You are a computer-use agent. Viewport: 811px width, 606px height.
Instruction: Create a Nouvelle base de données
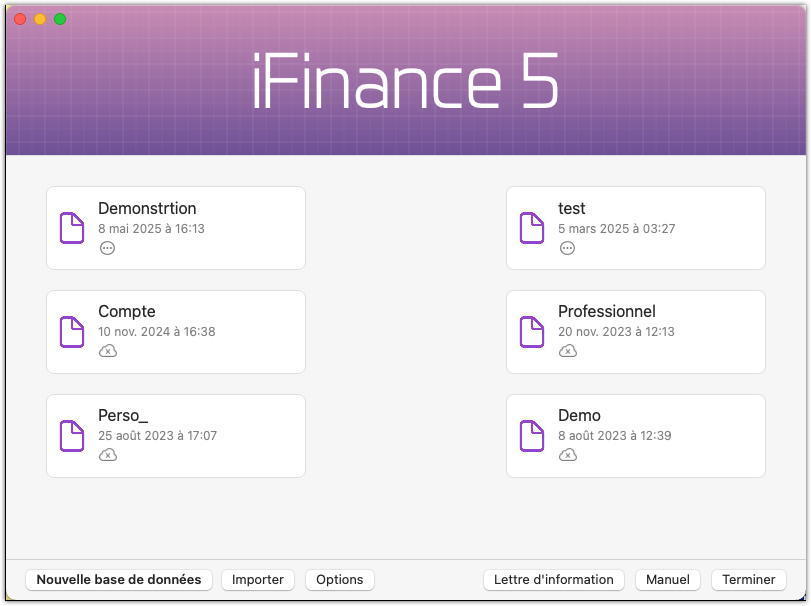pos(119,580)
